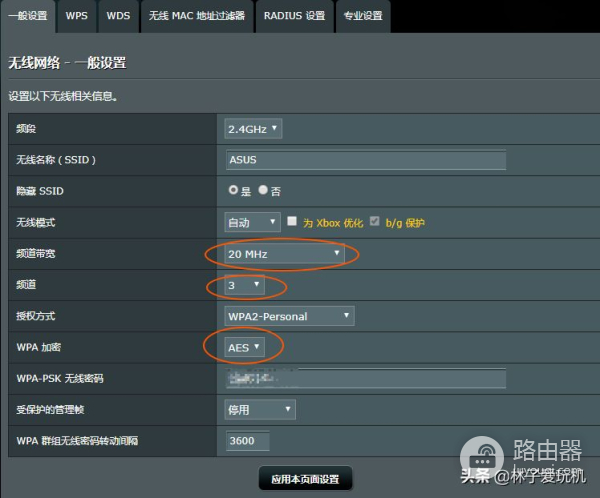Screen dimensions: 600x498
Task: Click the 无线名称 (SSID) row label
Action: pyautogui.click(x=56, y=160)
